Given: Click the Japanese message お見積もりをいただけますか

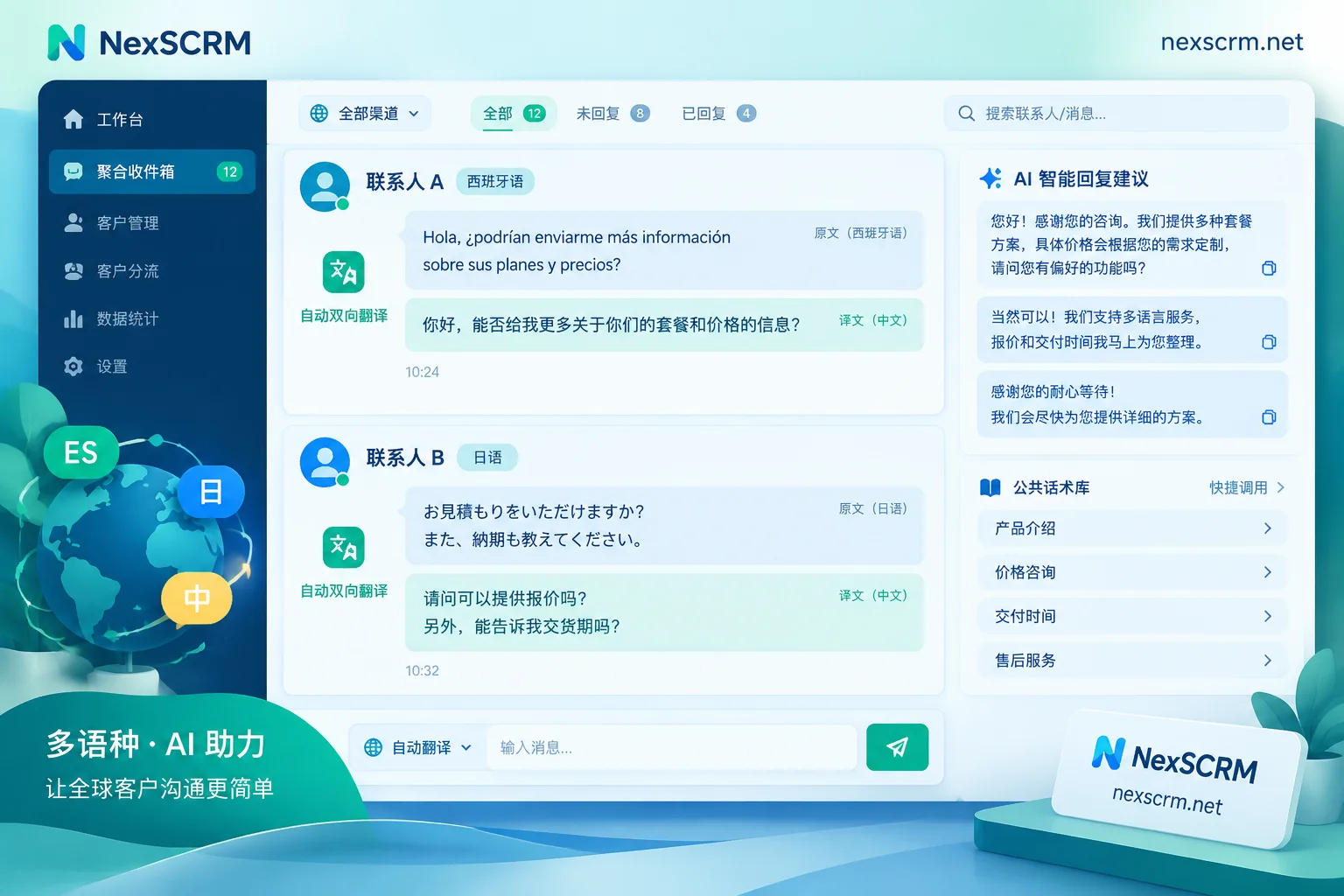Looking at the screenshot, I should coord(664,526).
